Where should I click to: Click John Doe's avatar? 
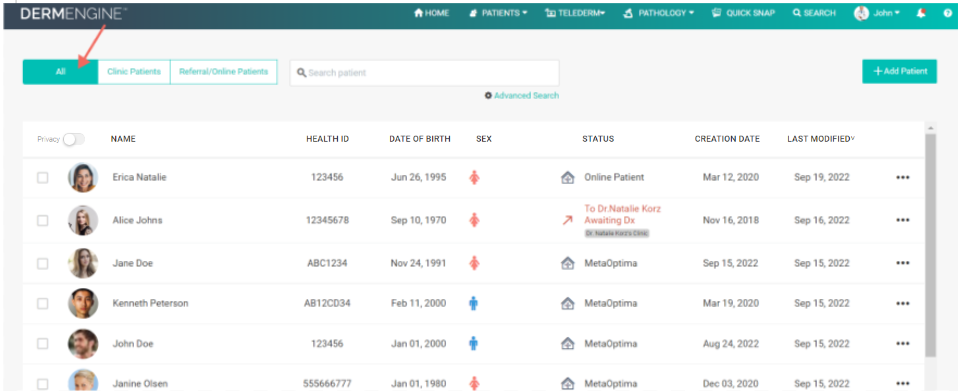(x=83, y=344)
